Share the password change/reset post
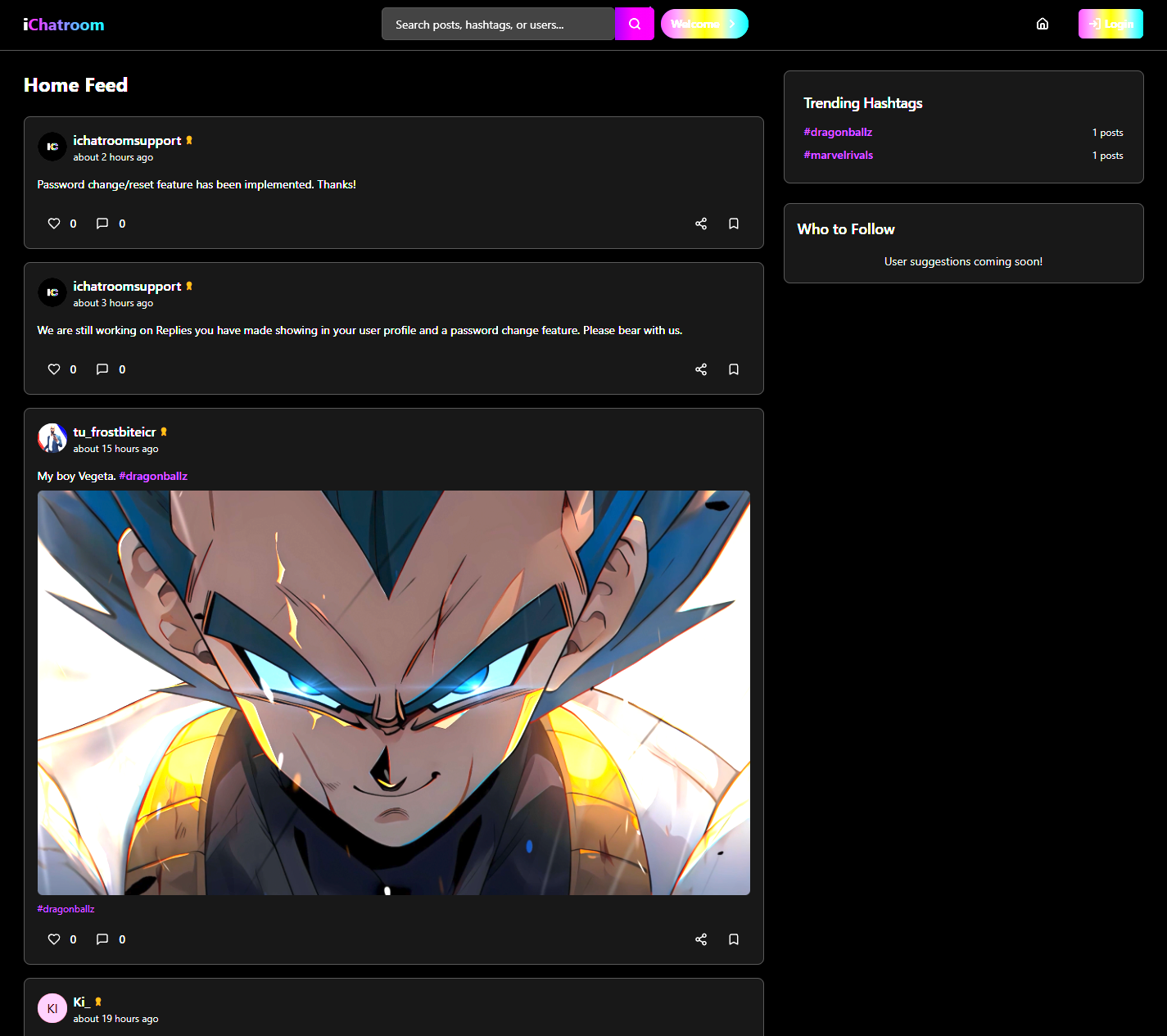 (x=701, y=224)
